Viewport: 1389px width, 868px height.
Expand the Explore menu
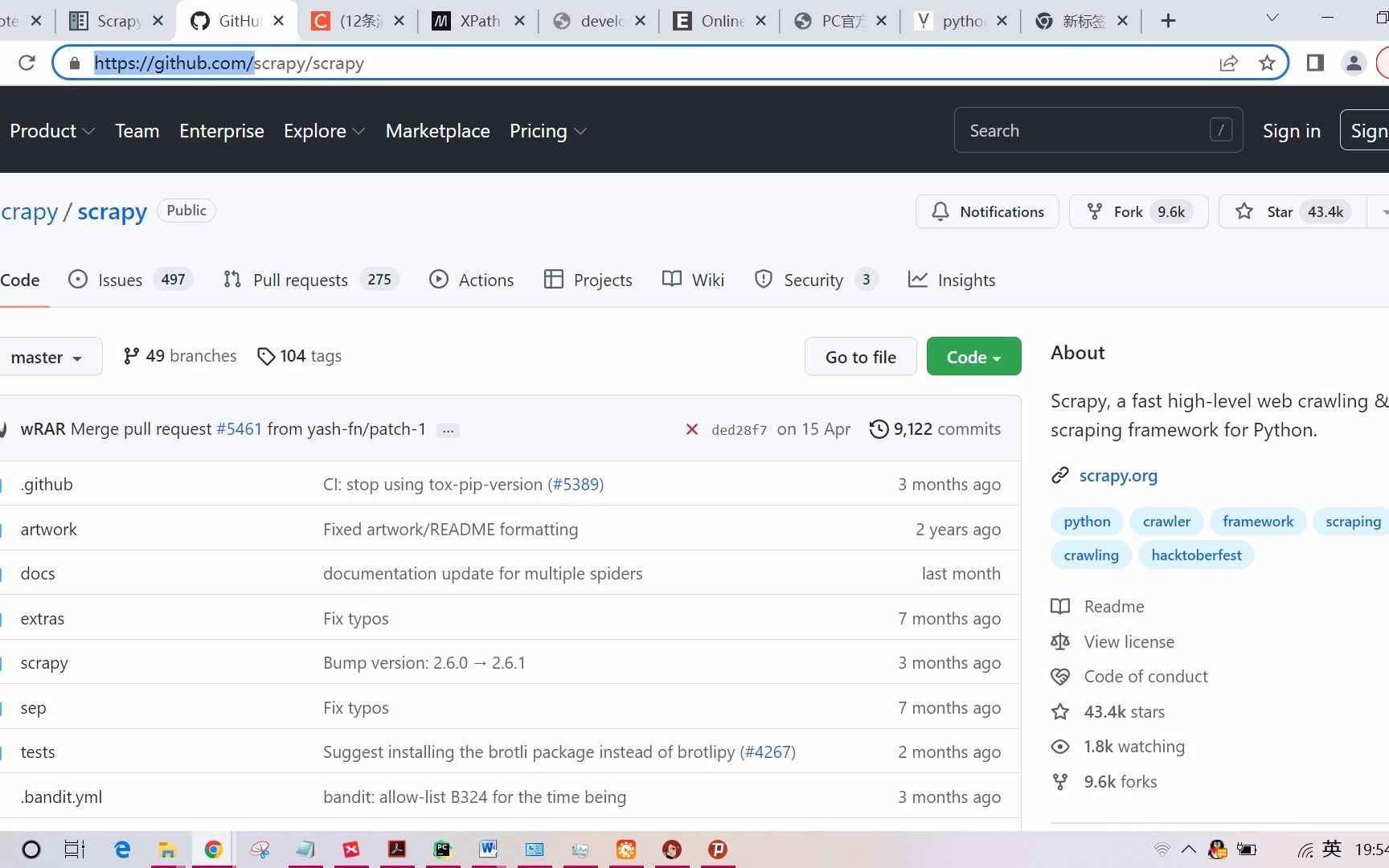coord(324,131)
